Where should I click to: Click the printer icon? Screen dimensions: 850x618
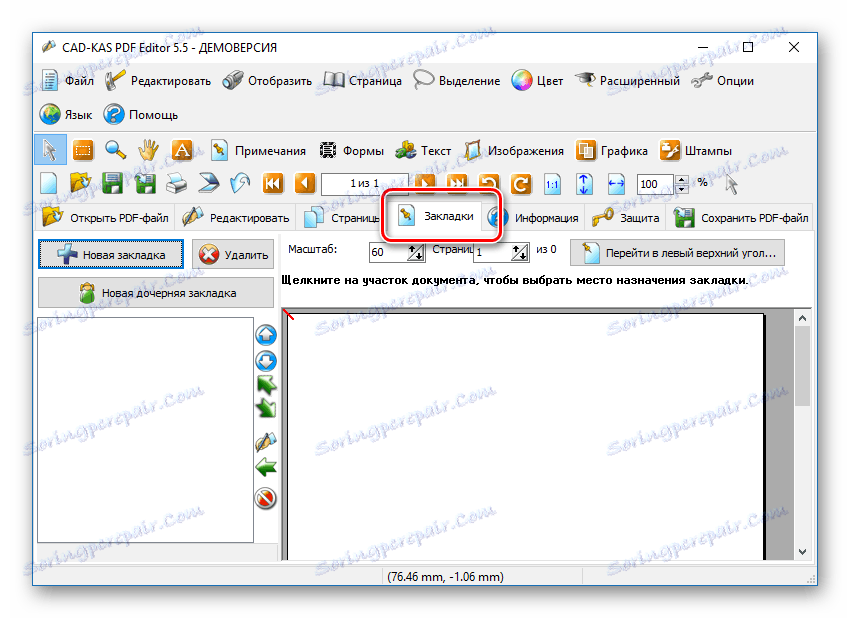tap(176, 184)
